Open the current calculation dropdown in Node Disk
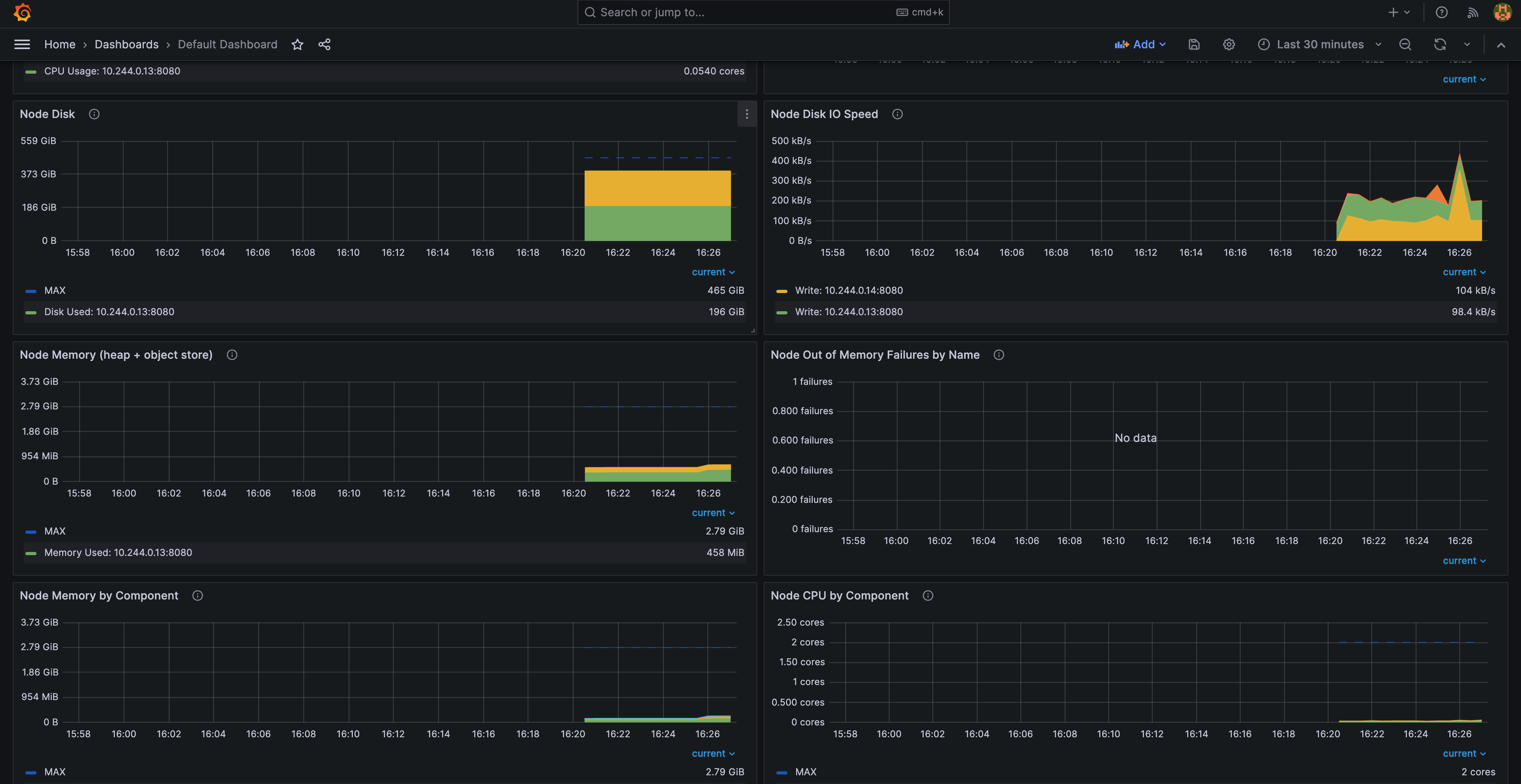1521x784 pixels. (713, 272)
